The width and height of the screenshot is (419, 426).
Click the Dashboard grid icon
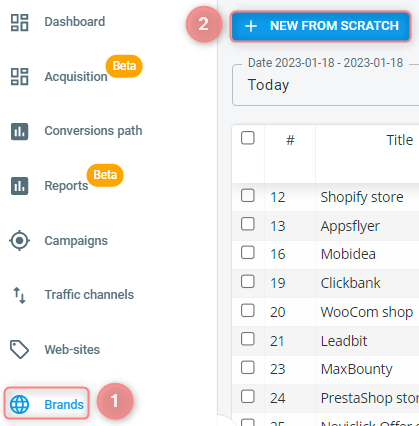(19, 22)
